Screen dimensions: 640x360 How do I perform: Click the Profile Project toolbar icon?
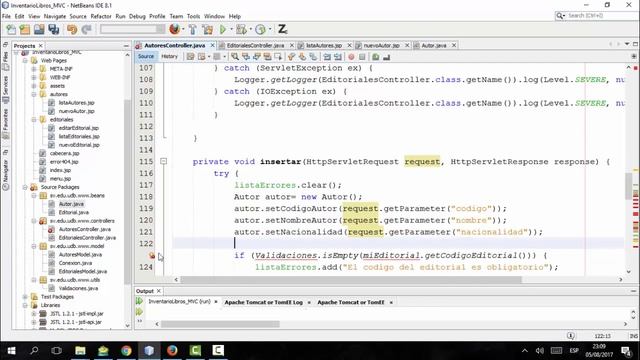coord(260,29)
